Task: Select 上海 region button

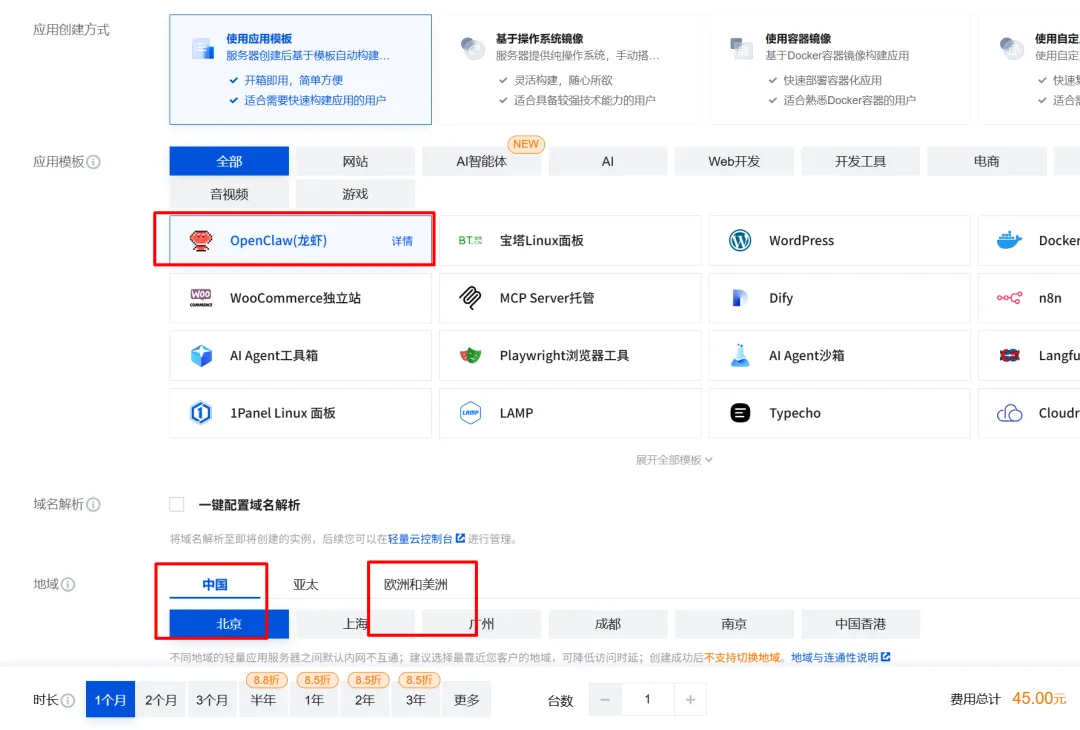Action: (355, 624)
